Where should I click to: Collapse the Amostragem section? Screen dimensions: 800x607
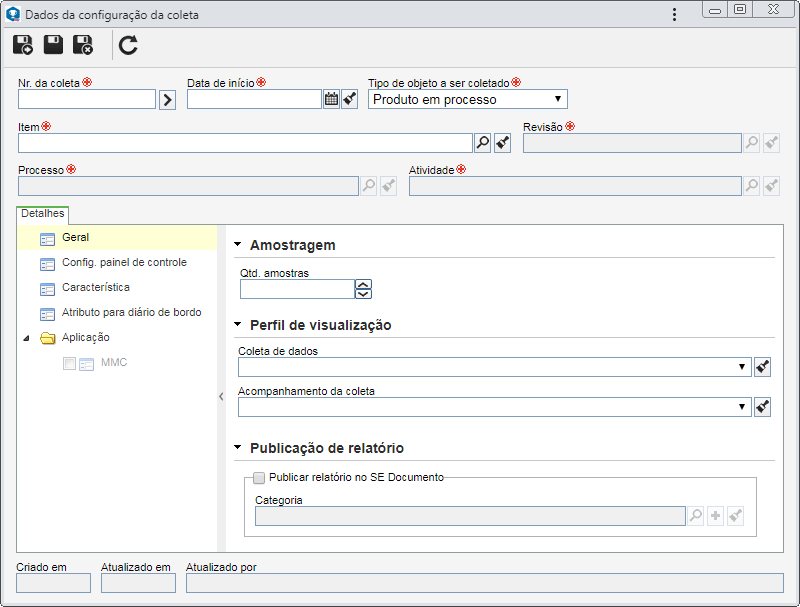[x=237, y=244]
